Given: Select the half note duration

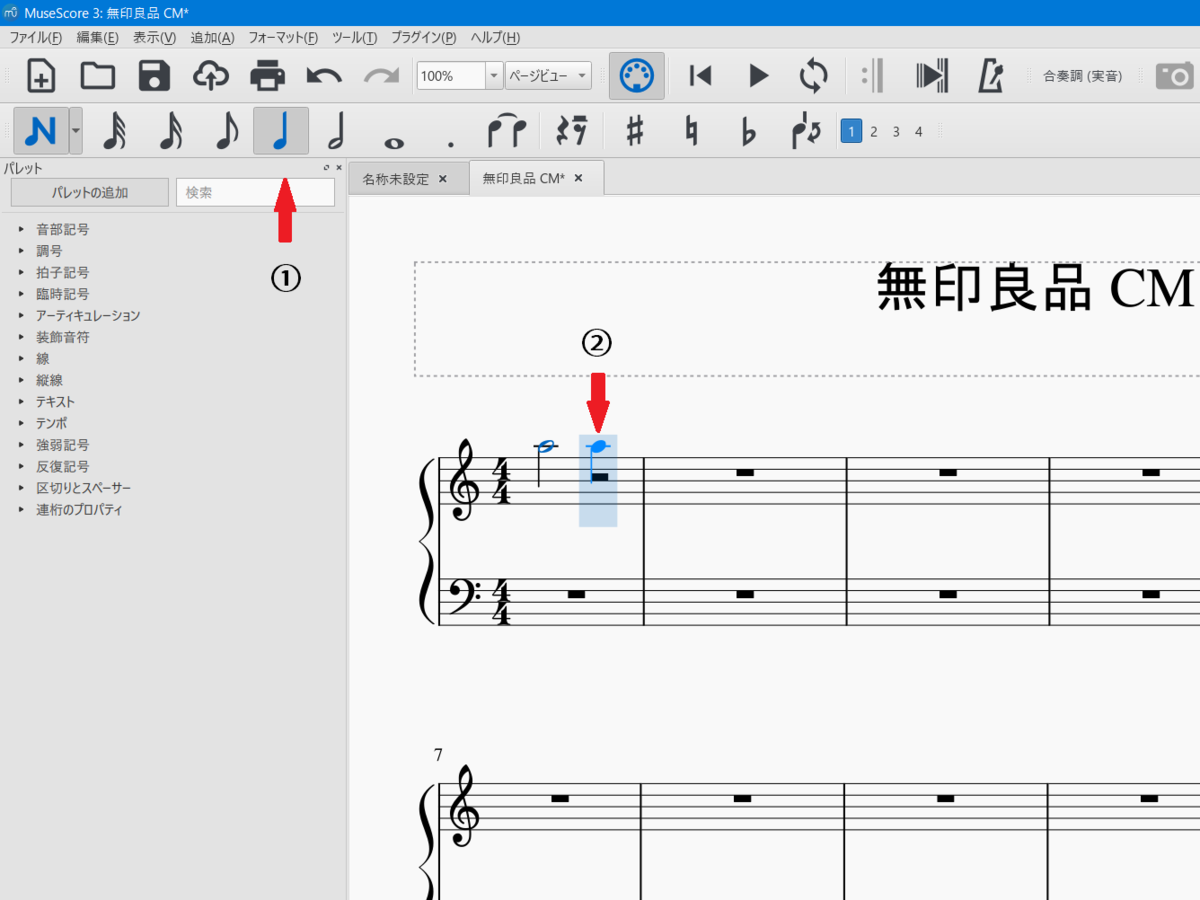Looking at the screenshot, I should coord(337,131).
